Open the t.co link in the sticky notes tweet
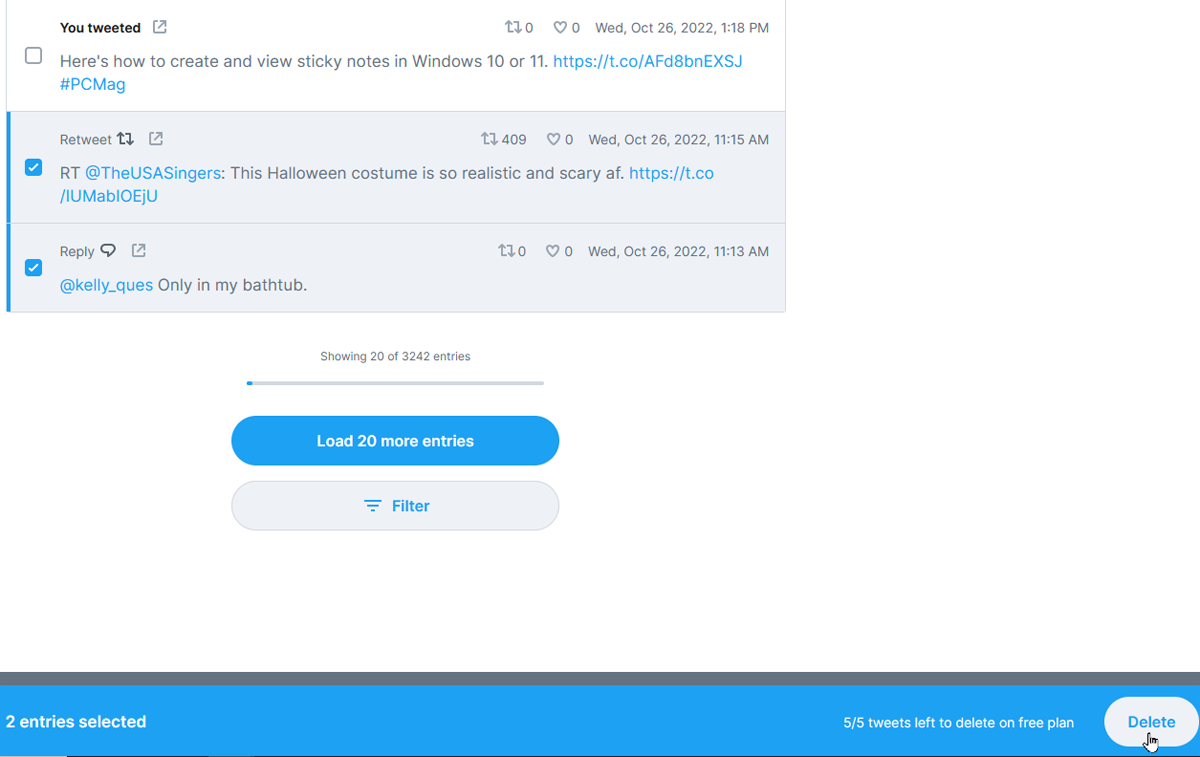Screen dimensions: 1200x757 click(648, 61)
